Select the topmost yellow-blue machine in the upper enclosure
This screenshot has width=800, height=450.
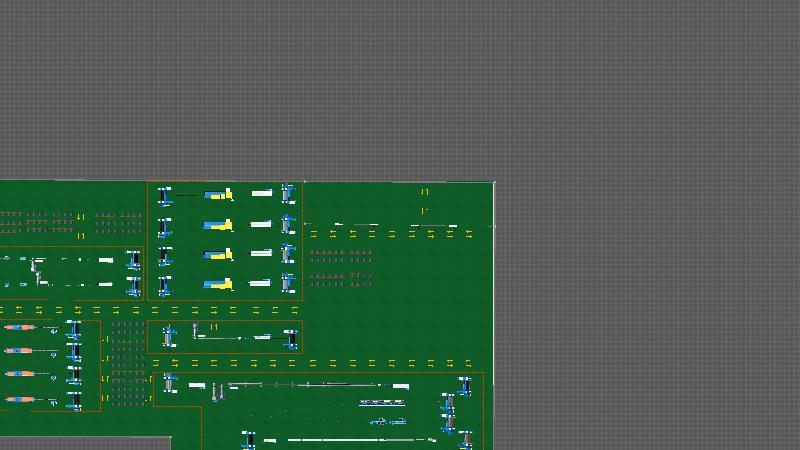tap(219, 194)
